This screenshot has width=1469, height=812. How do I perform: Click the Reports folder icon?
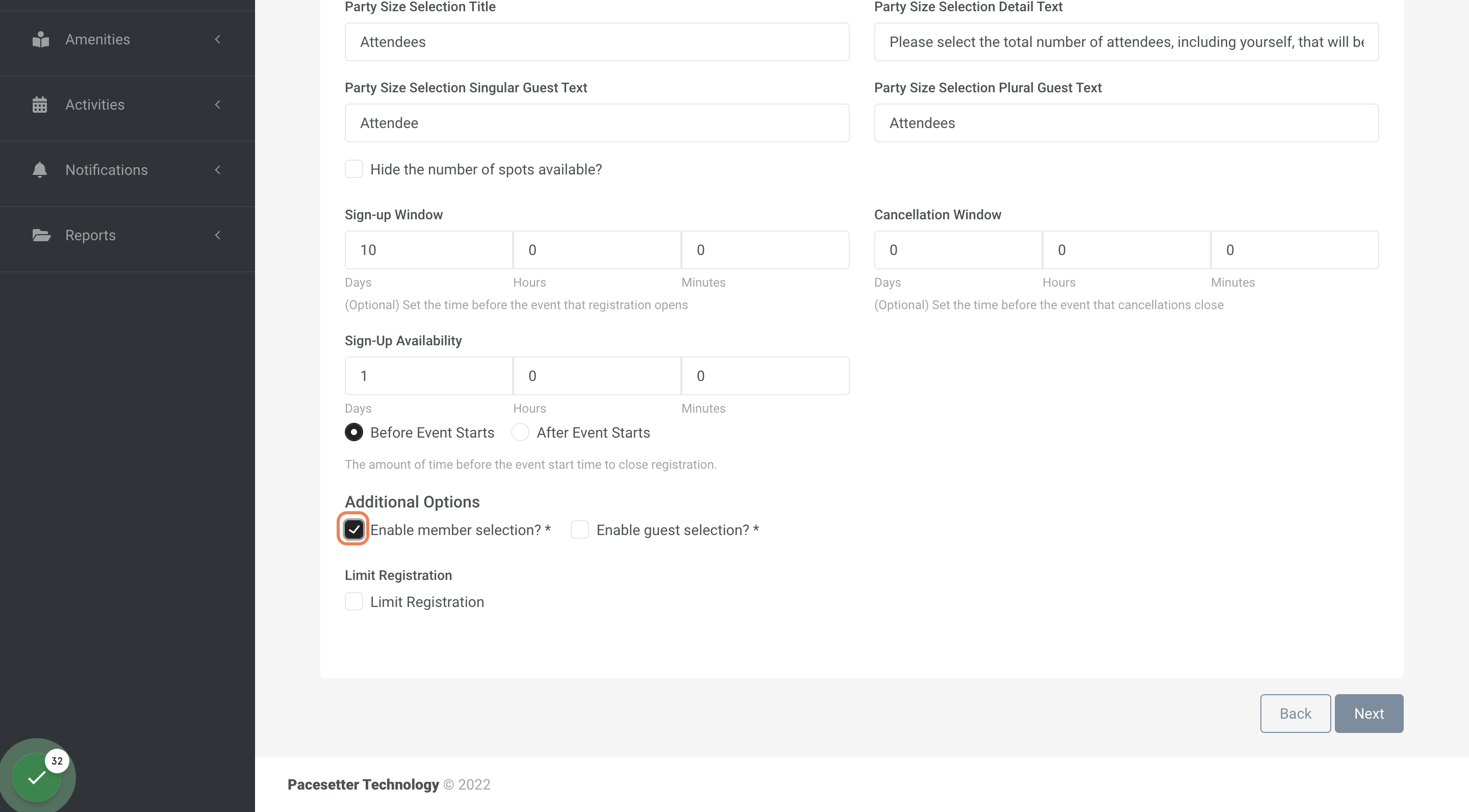41,235
